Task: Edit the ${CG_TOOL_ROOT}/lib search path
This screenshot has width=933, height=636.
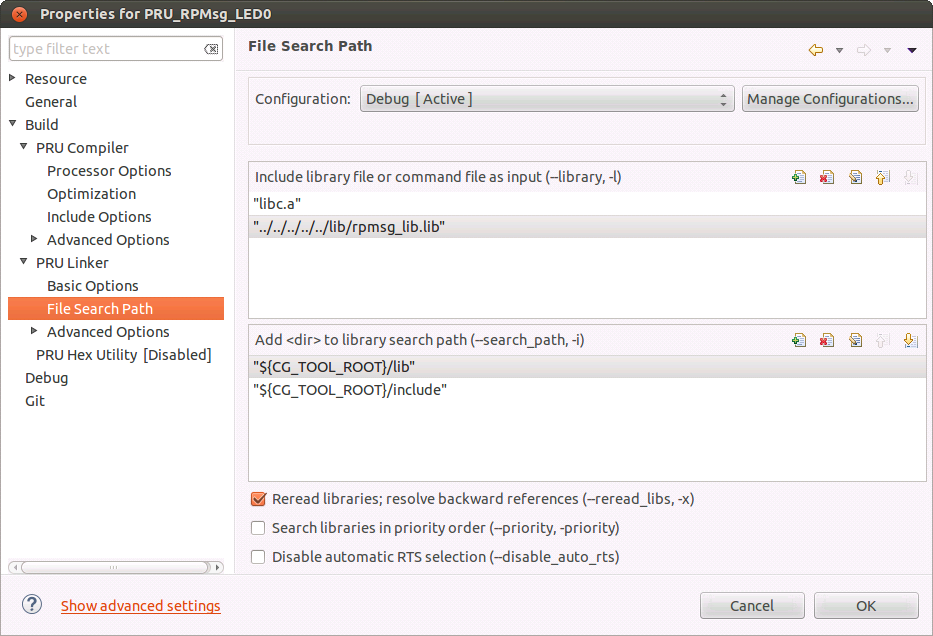Action: (855, 340)
